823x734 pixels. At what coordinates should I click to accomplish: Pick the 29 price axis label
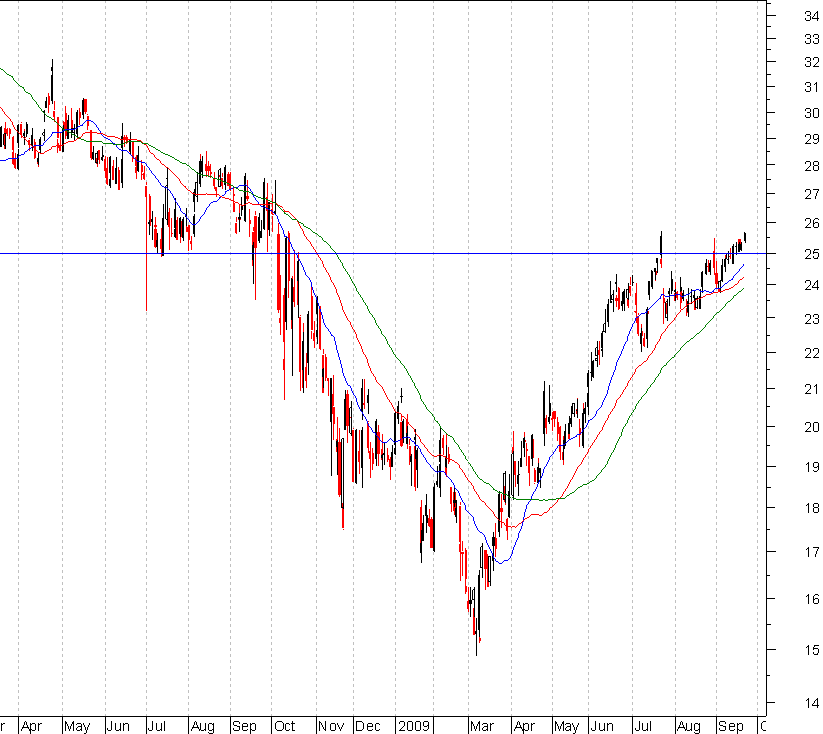point(811,139)
